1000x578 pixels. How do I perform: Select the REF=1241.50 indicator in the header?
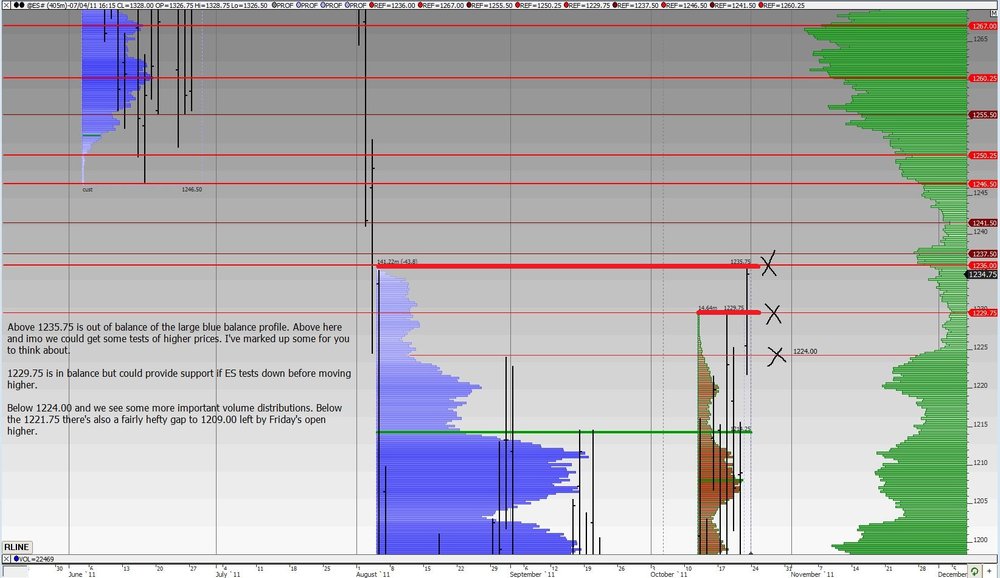[734, 5]
